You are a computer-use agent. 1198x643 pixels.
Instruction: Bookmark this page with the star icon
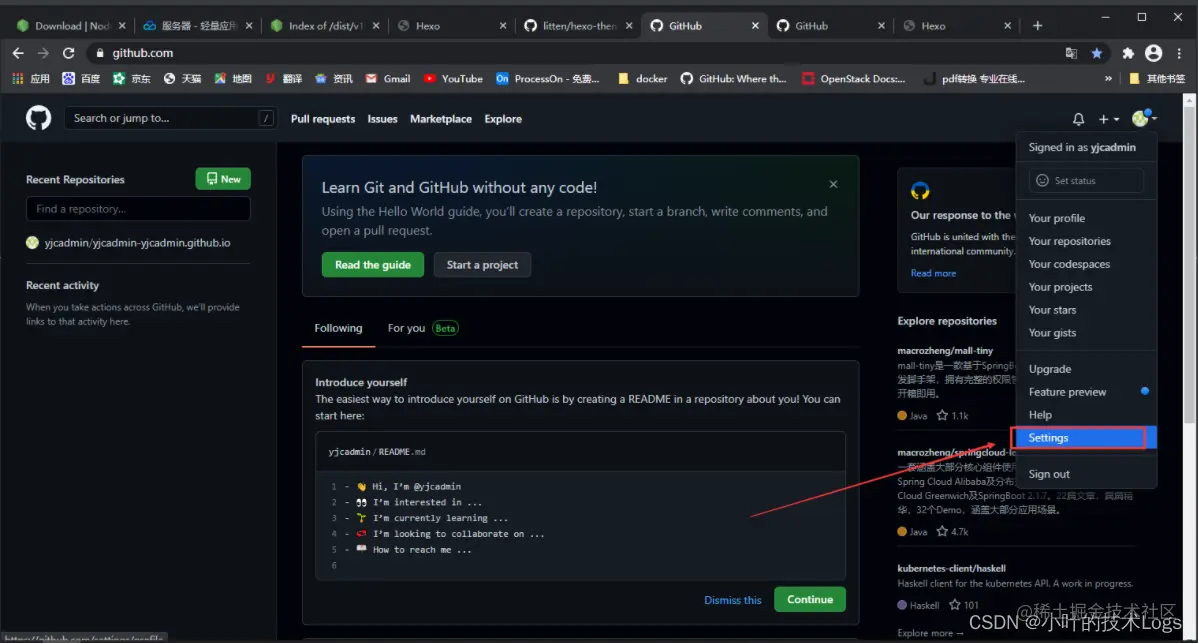(1096, 53)
